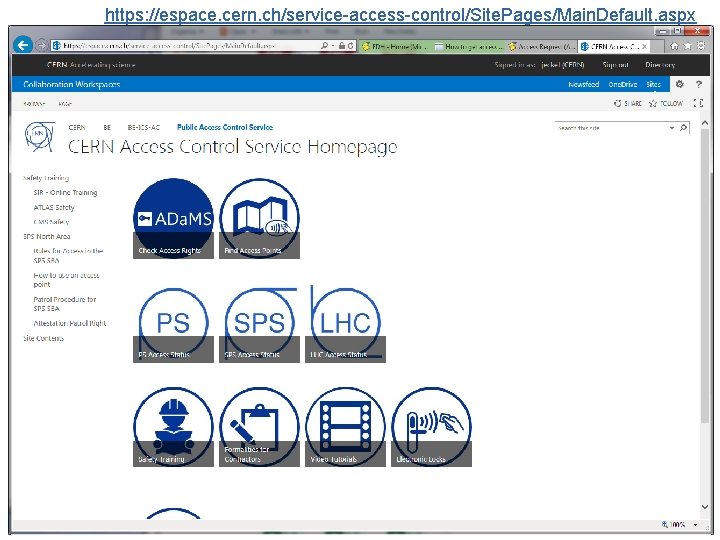Open the Safety Training tile
This screenshot has height=540, width=720.
tap(173, 427)
